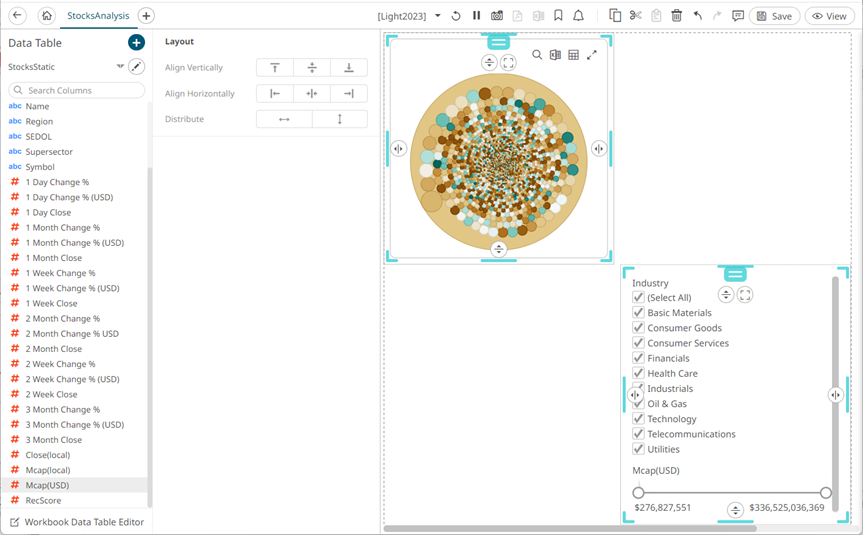Click the trash delete icon
The width and height of the screenshot is (863, 535).
[x=677, y=16]
